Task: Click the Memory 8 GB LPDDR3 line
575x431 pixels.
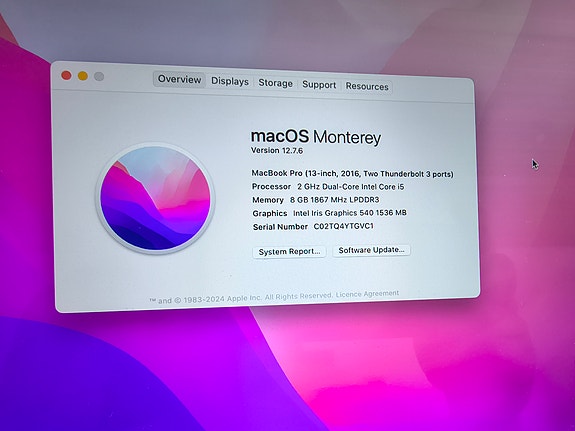Action: [316, 200]
